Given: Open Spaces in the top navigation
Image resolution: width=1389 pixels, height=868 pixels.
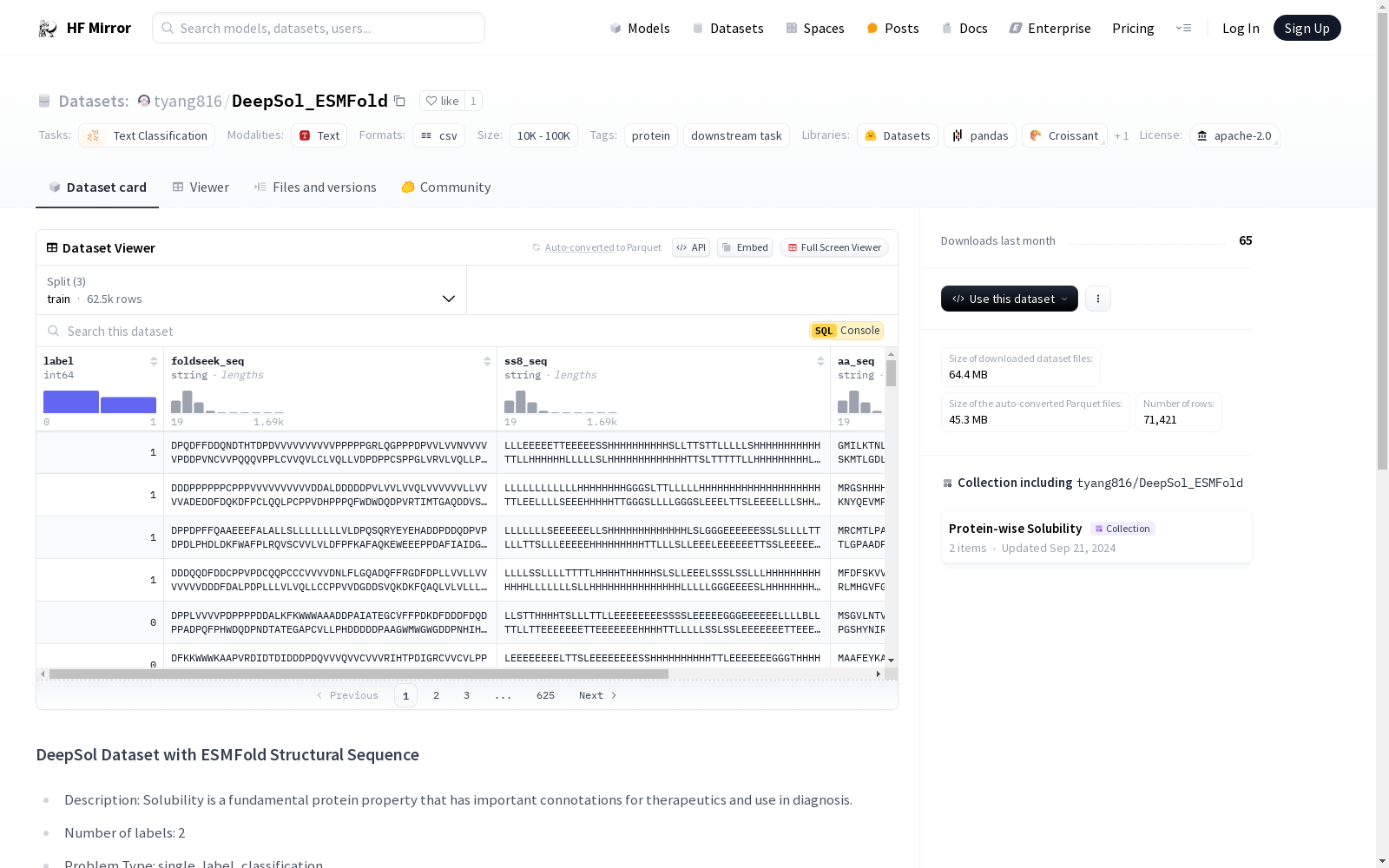Looking at the screenshot, I should click(815, 29).
